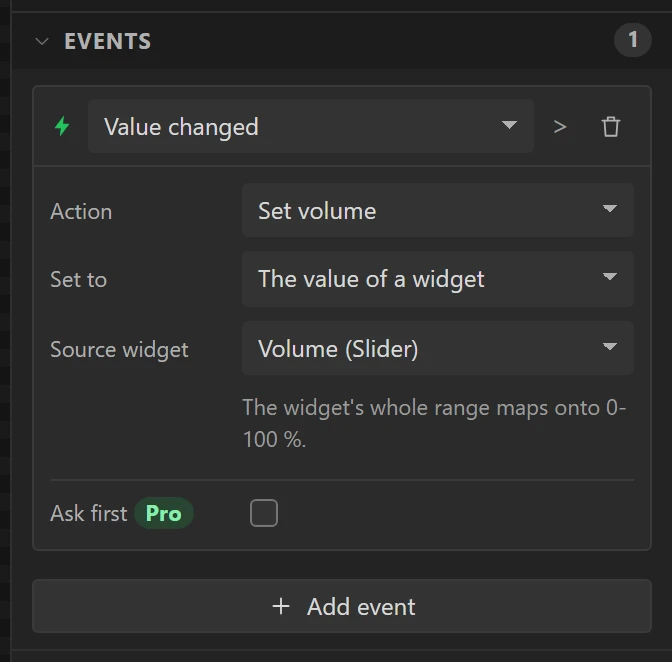Click the Set to label
The width and height of the screenshot is (672, 662).
tap(78, 279)
